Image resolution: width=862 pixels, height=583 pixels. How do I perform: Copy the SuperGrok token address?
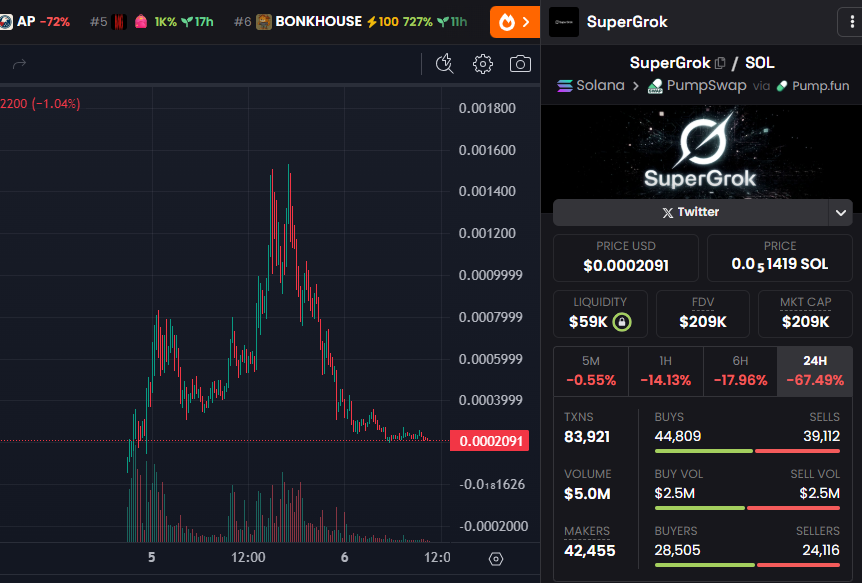pyautogui.click(x=720, y=63)
